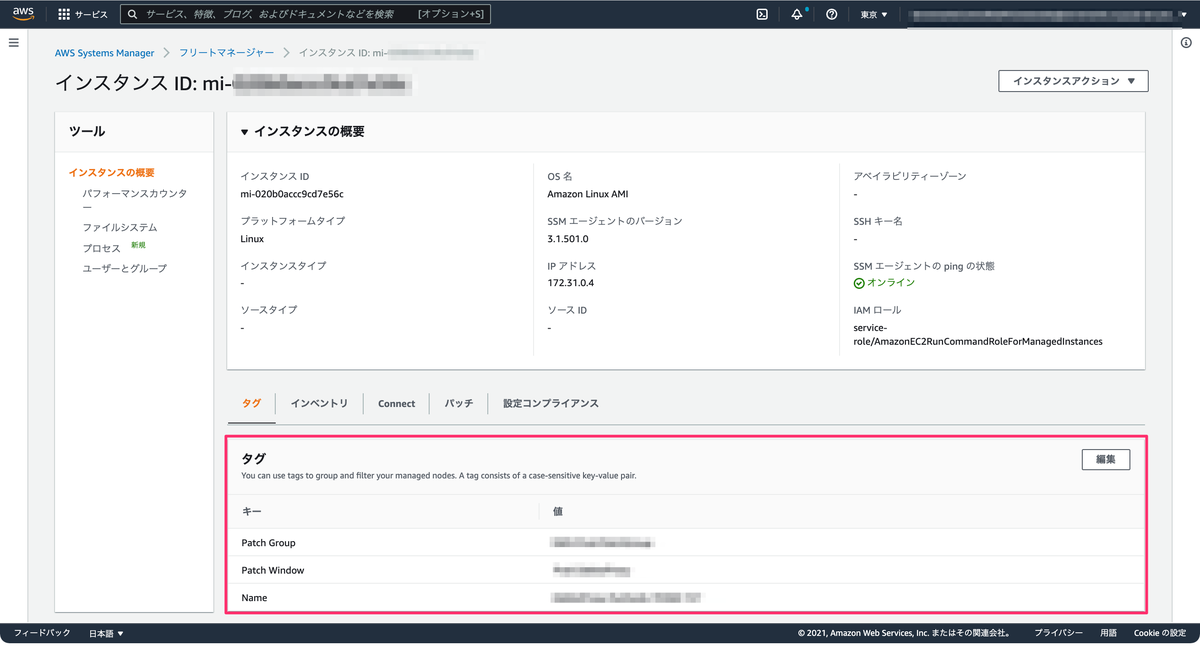The width and height of the screenshot is (1200, 662).
Task: Open ユーザーとグループ in tools panel
Action: point(125,268)
